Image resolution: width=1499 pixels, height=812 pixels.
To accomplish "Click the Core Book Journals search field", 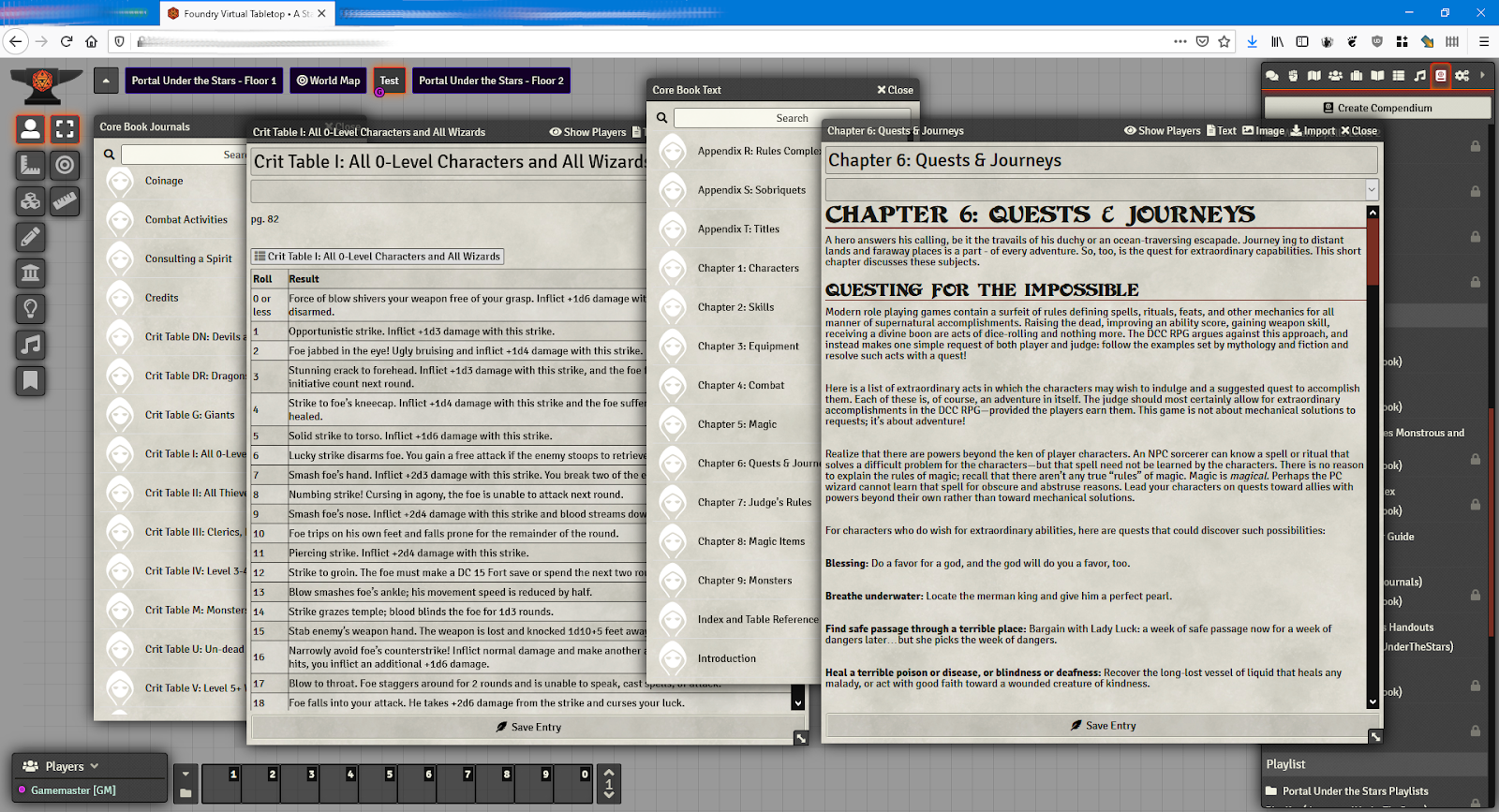I will (184, 155).
